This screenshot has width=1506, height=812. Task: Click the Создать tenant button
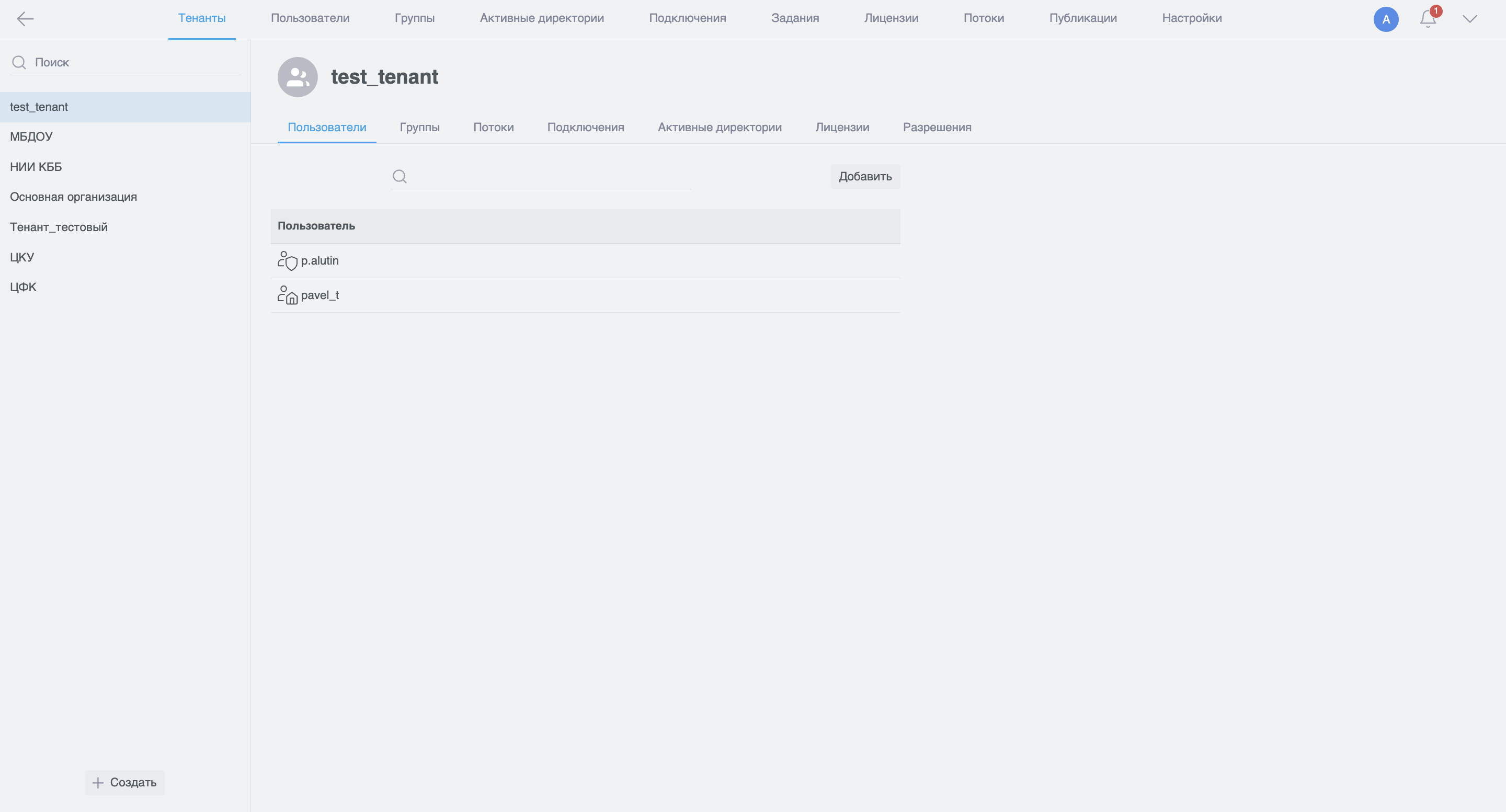click(x=124, y=782)
